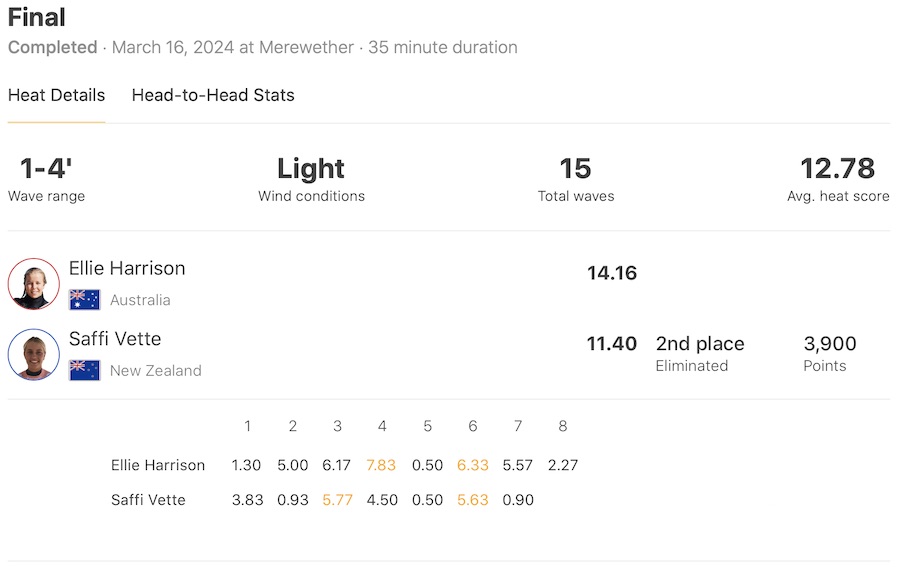Click the 3,900 points value
This screenshot has height=567, width=900.
click(x=830, y=344)
